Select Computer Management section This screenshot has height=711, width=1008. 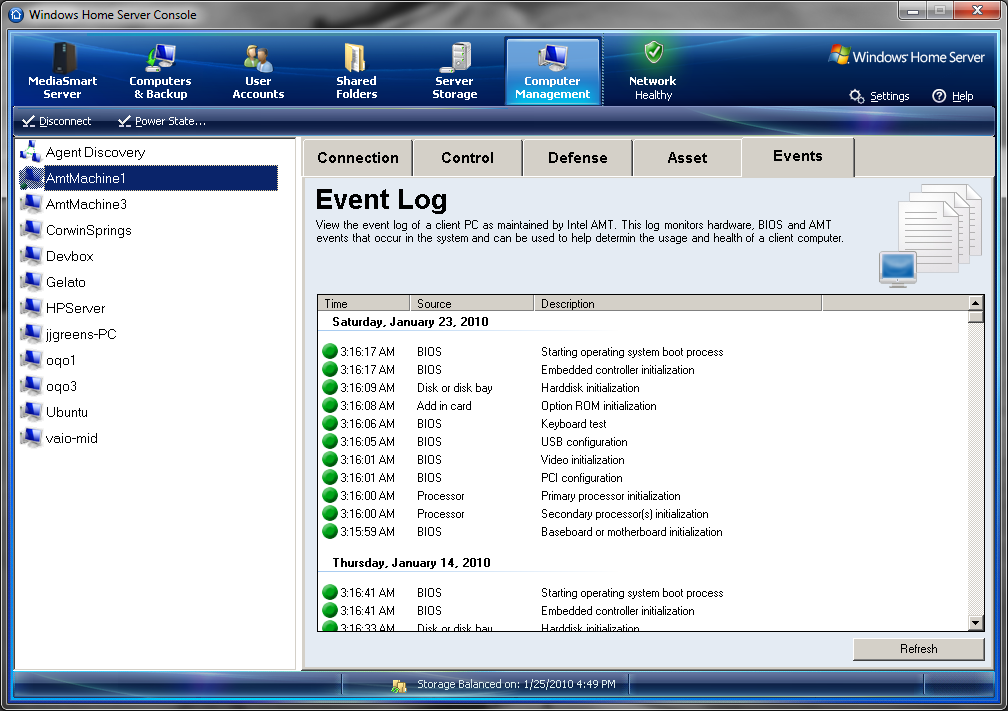coord(553,71)
